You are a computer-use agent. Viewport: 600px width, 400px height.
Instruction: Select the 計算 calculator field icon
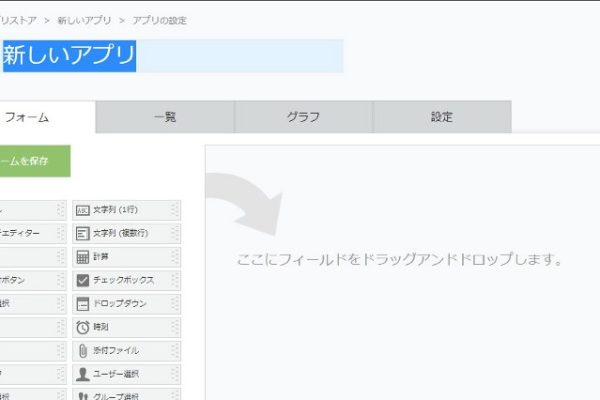[83, 257]
